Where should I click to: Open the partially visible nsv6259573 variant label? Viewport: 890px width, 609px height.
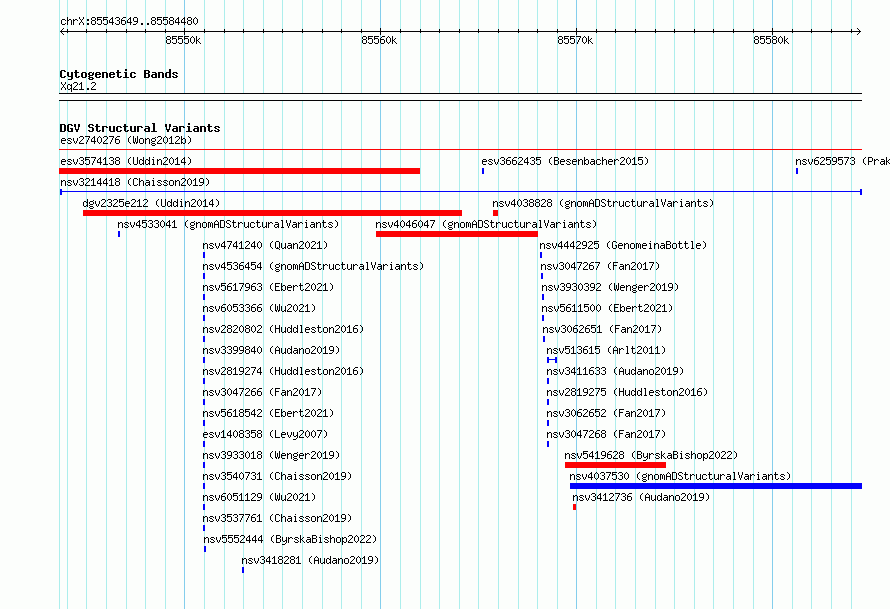coord(842,161)
